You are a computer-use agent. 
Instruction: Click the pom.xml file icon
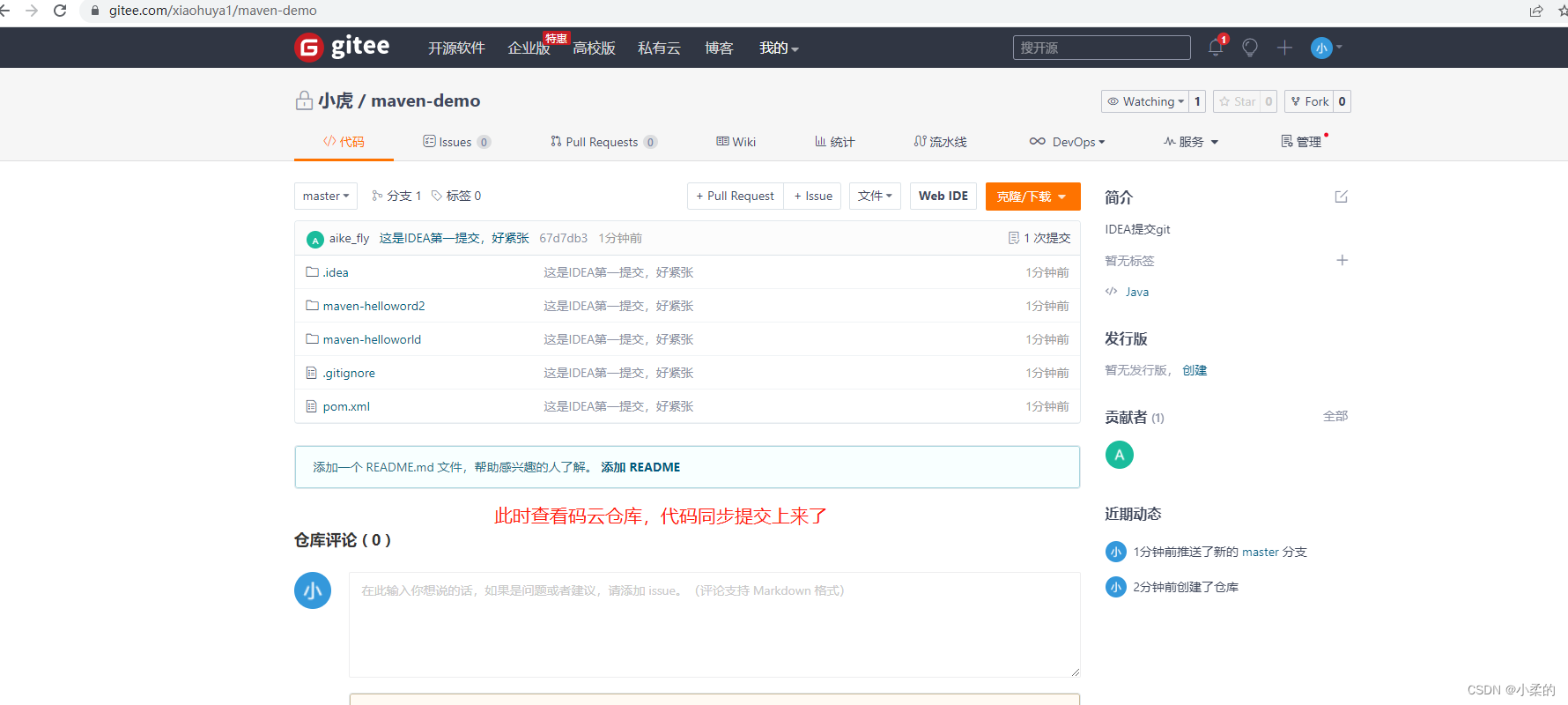311,406
